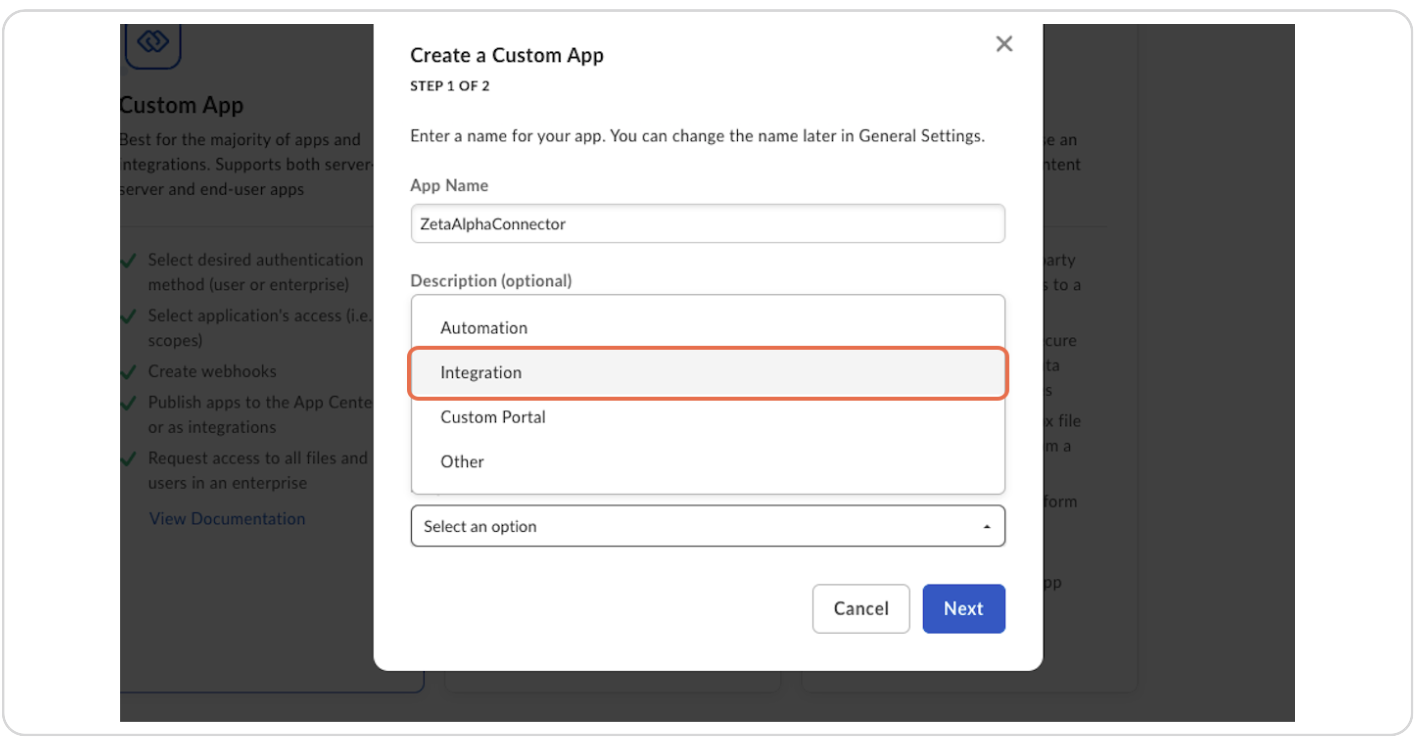Click the checkmark beside "Publish apps to the App Center"
Screen dimensions: 1422x746
(130, 402)
